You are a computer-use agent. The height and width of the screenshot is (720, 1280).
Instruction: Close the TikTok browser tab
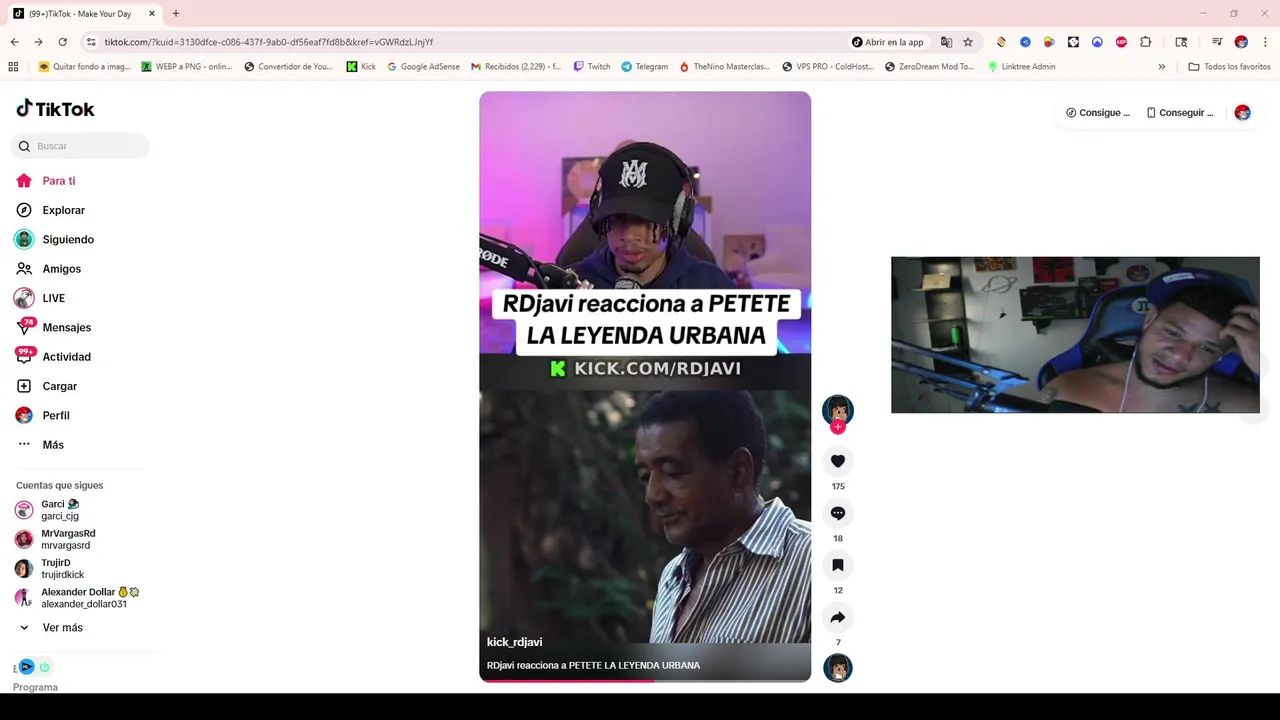[152, 14]
